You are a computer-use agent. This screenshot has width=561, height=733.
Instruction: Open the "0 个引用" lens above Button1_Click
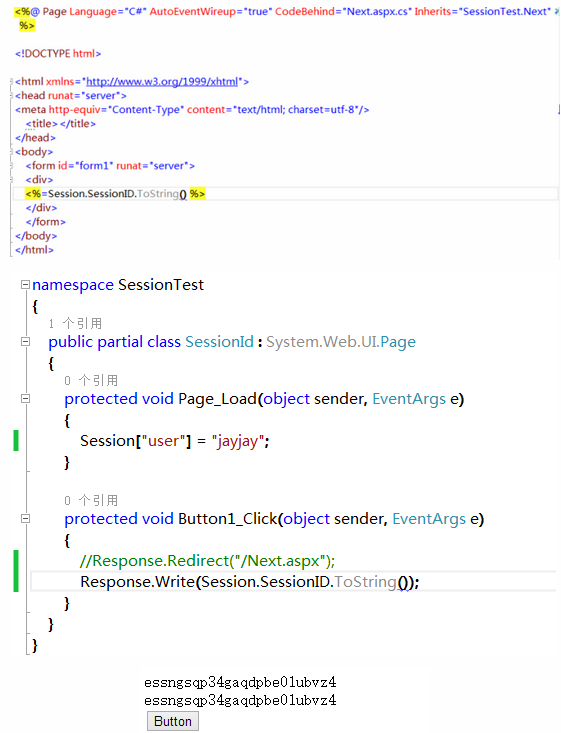point(91,501)
